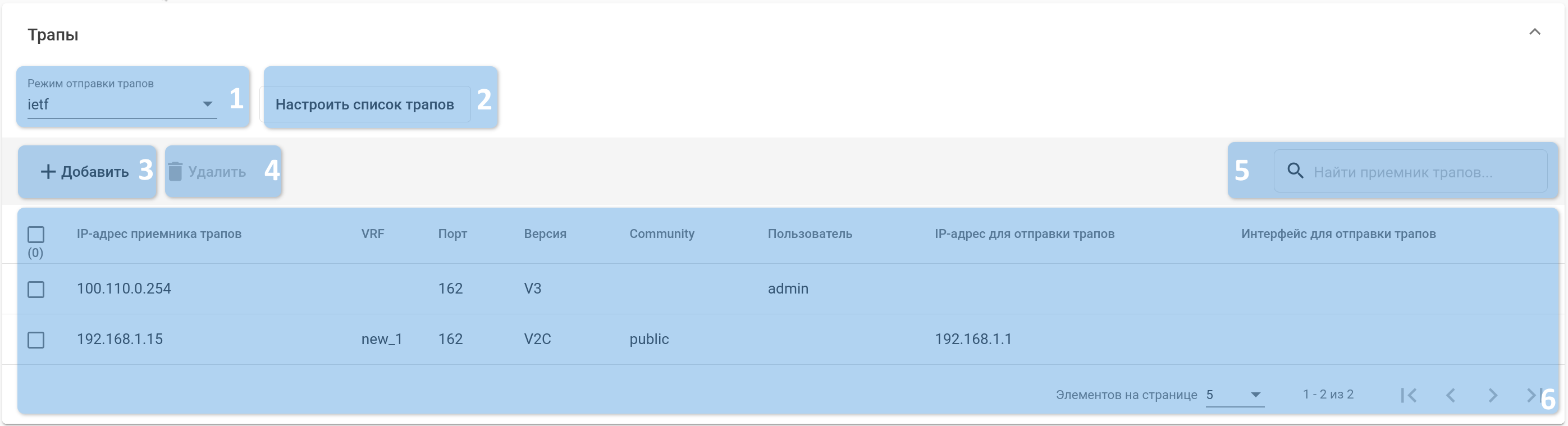Click the Порт column header

pyautogui.click(x=452, y=233)
